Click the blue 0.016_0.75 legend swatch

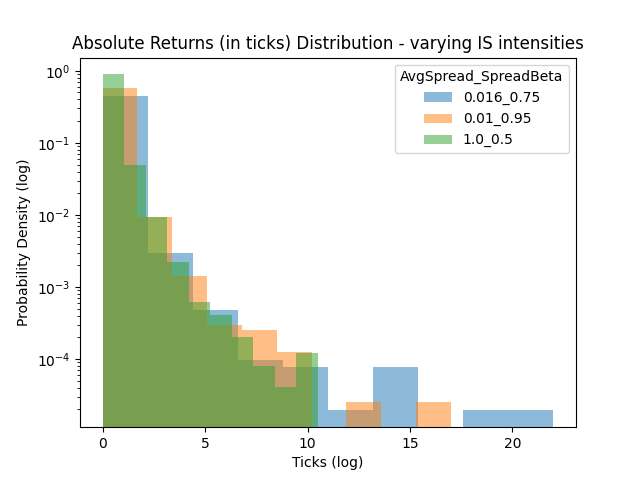[x=438, y=98]
